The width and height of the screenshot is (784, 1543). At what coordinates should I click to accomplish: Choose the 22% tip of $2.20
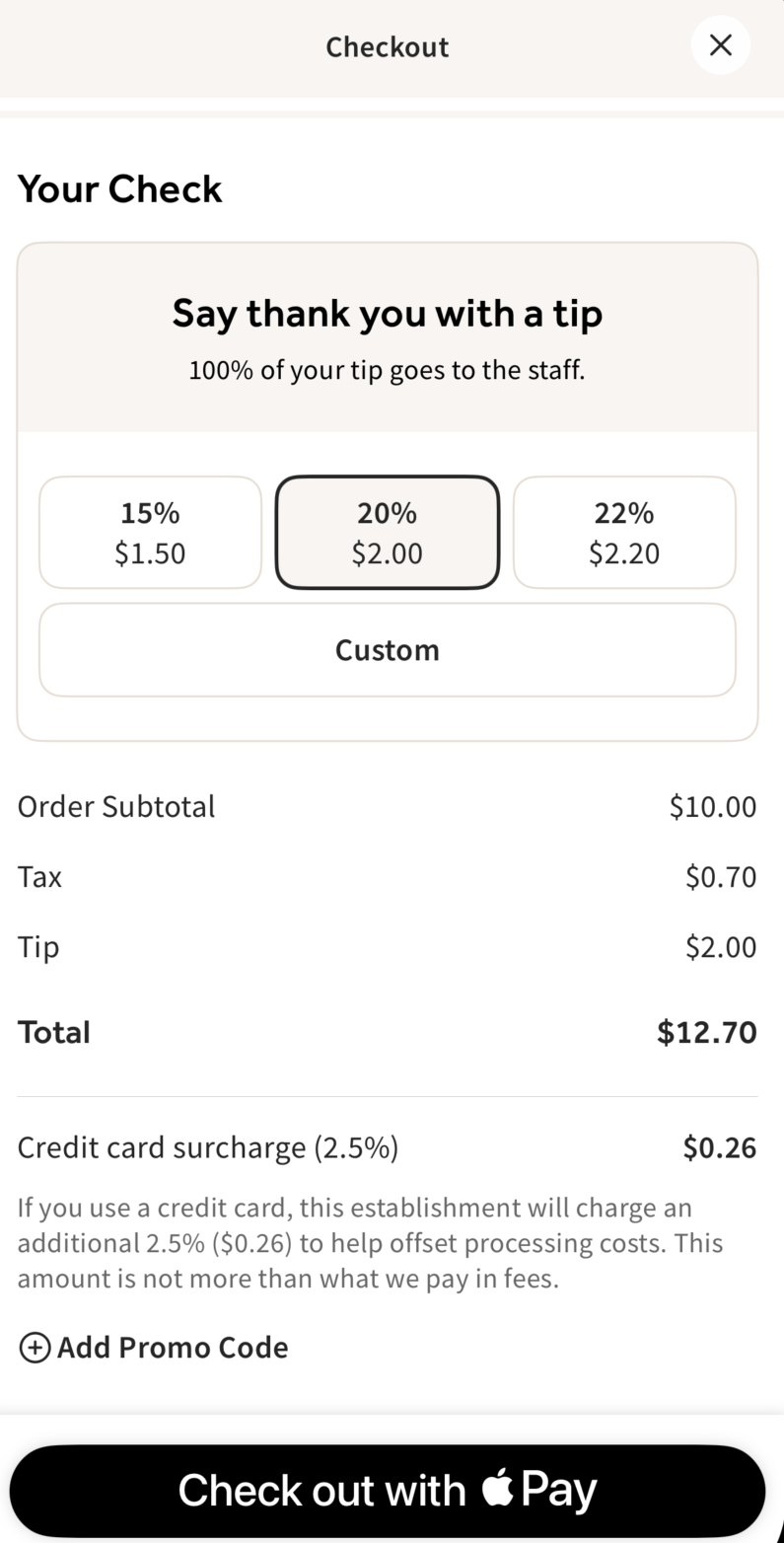pos(624,533)
